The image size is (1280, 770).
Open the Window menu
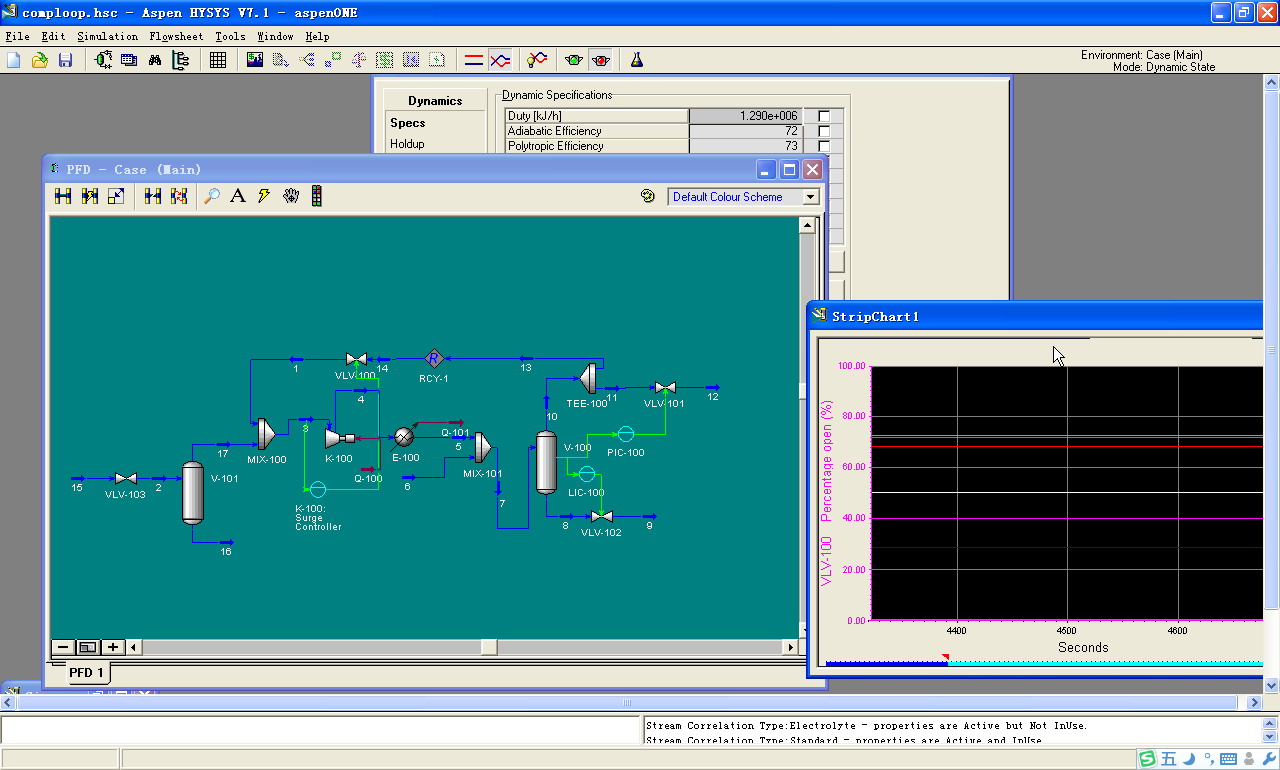point(275,36)
